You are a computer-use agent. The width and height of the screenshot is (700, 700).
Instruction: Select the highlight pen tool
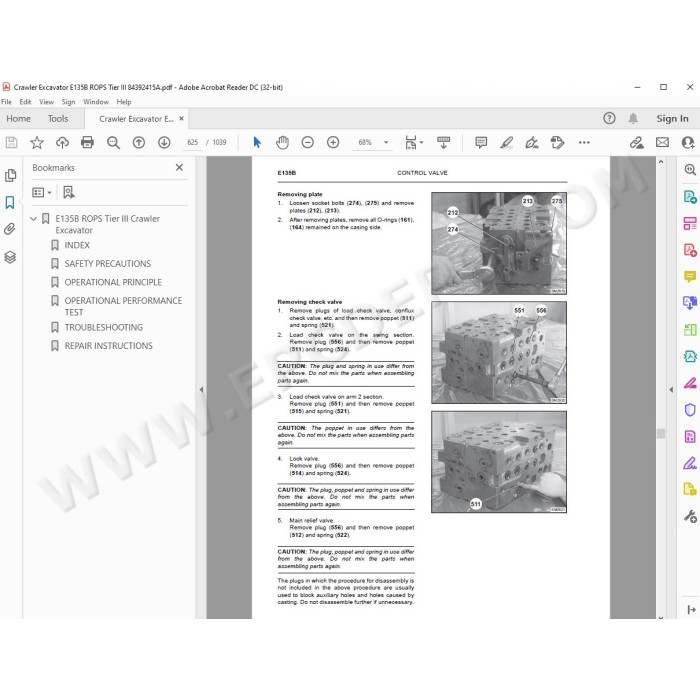click(506, 142)
